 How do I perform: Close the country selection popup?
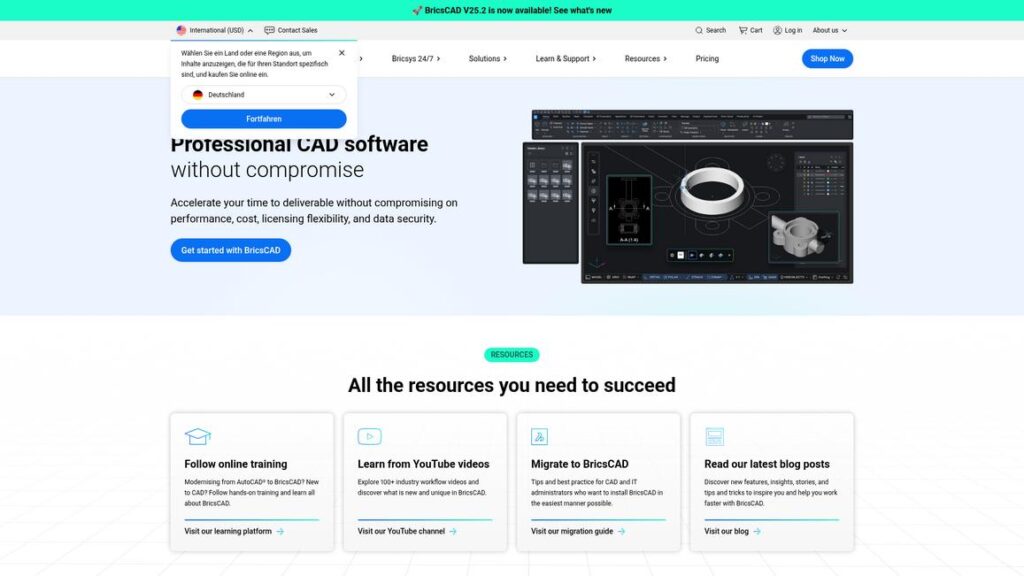point(342,53)
